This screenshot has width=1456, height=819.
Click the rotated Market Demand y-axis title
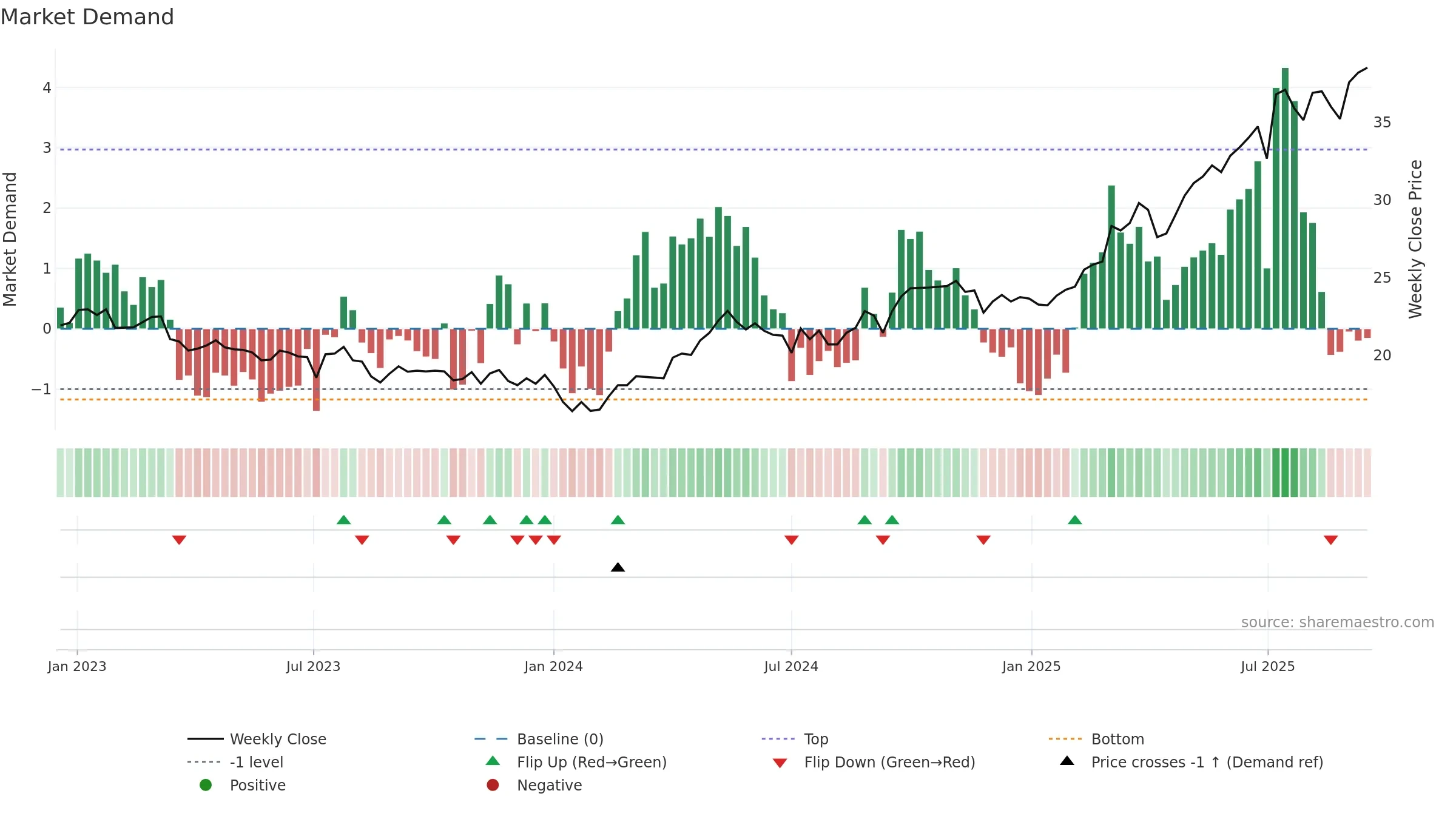click(10, 239)
